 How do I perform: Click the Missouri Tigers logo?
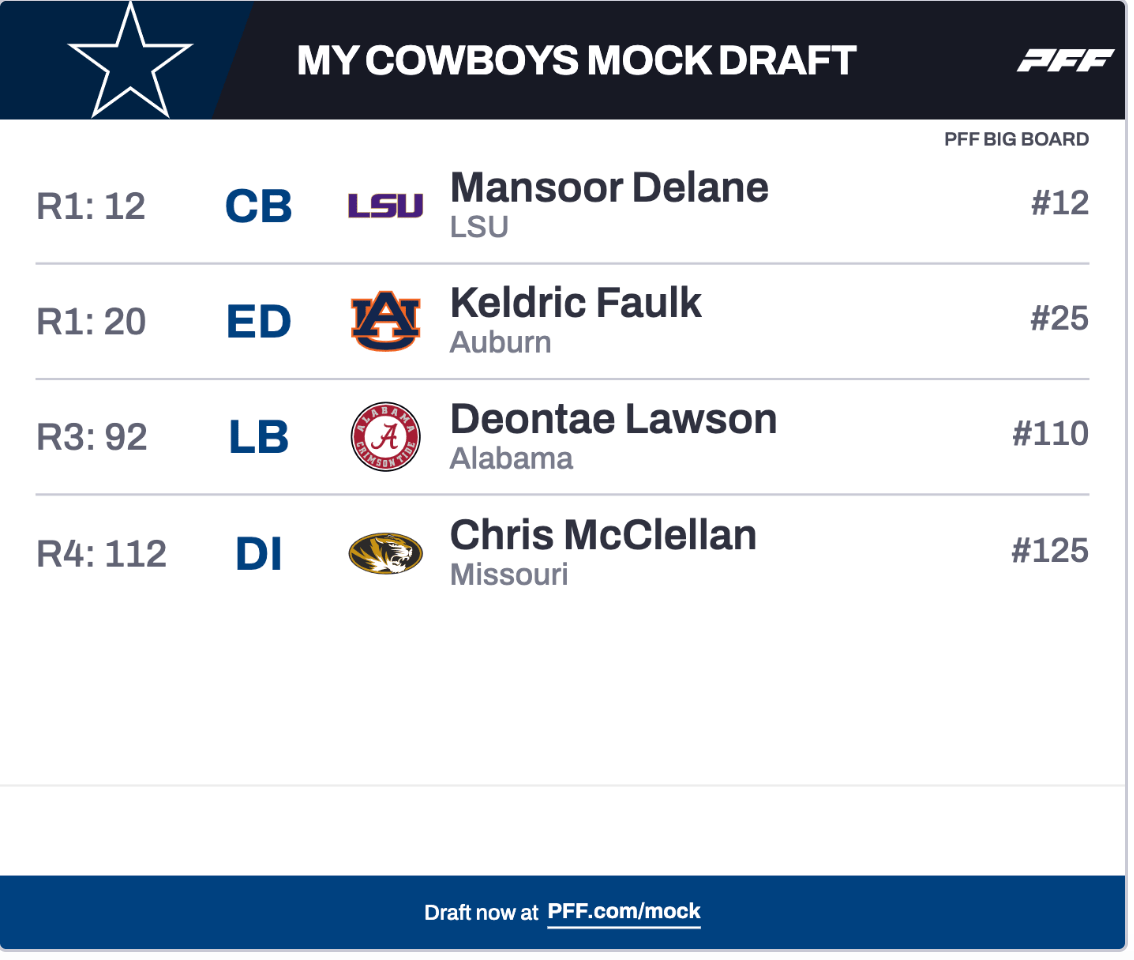[x=385, y=553]
